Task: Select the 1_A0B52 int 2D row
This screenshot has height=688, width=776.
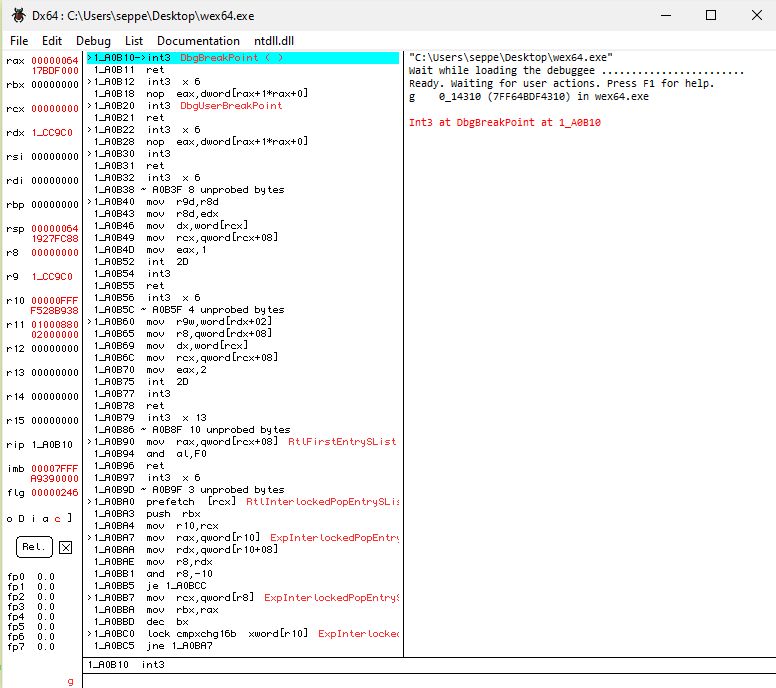Action: coord(243,262)
